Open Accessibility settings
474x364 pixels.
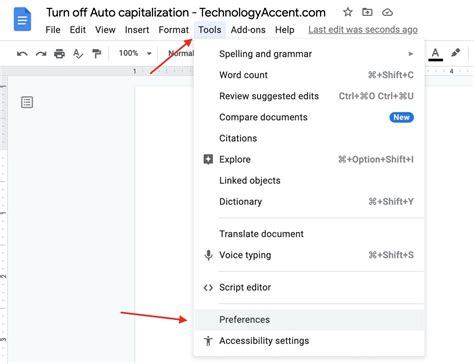click(x=309, y=341)
